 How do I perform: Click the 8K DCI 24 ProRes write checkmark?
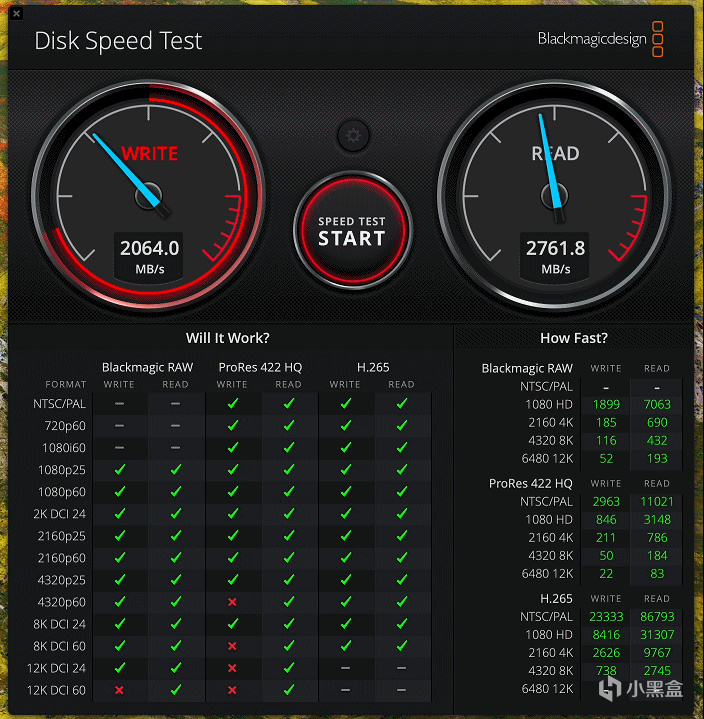pos(233,623)
